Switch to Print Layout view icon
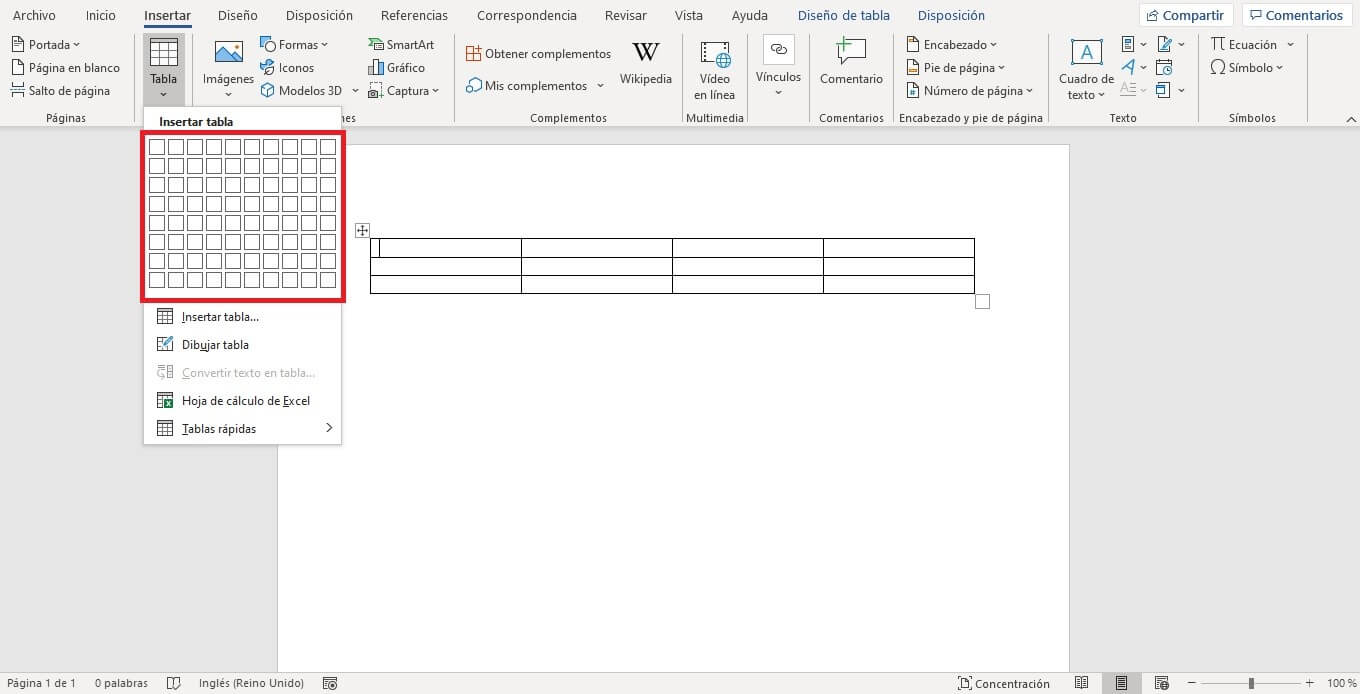Image resolution: width=1360 pixels, height=694 pixels. [1121, 683]
